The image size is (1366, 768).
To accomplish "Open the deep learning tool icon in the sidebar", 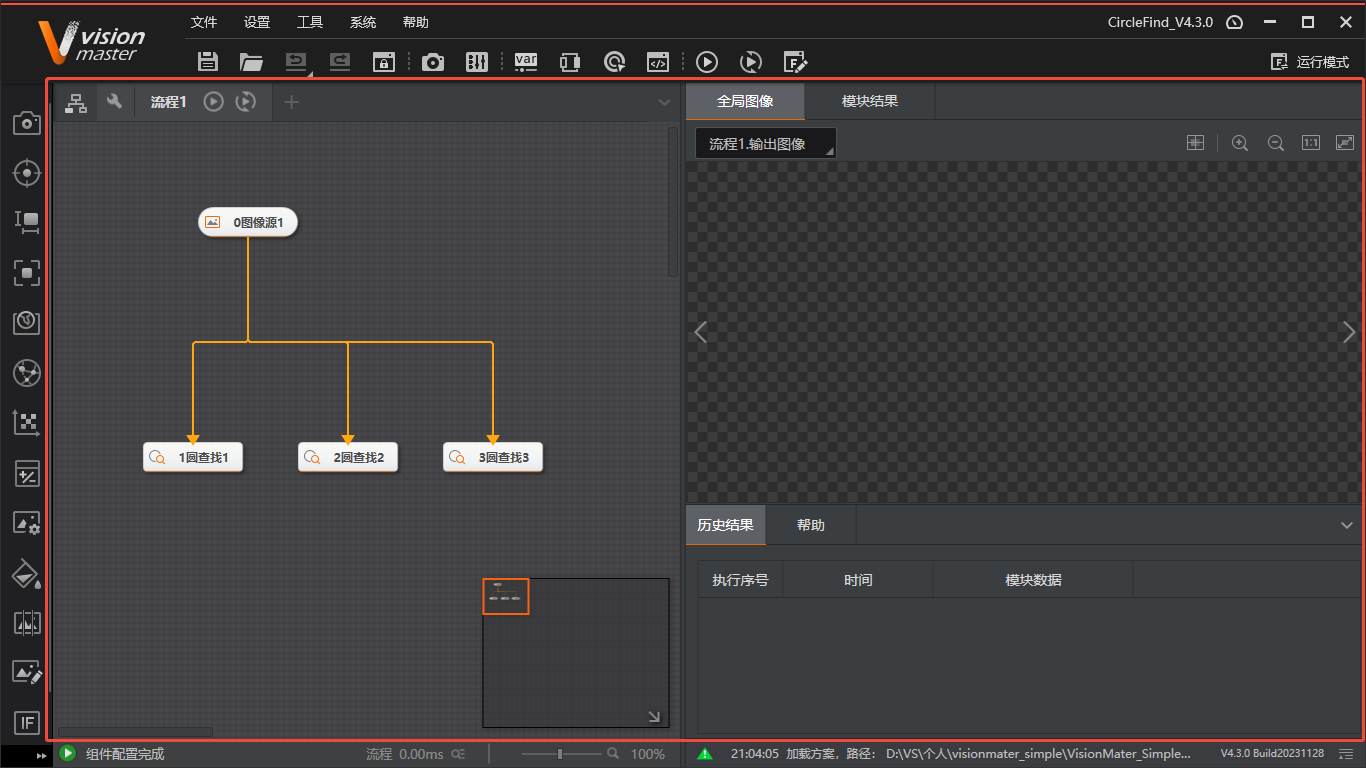I will click(27, 322).
